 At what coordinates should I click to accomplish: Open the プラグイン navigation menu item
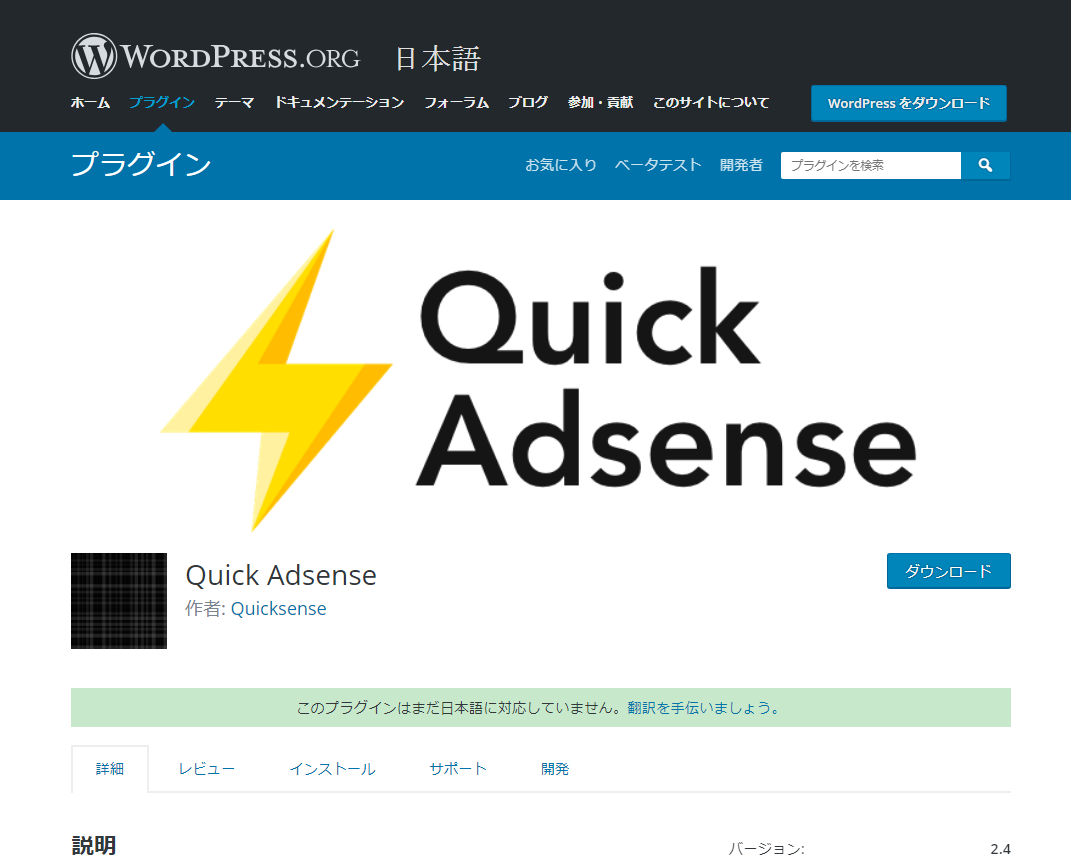[x=161, y=103]
